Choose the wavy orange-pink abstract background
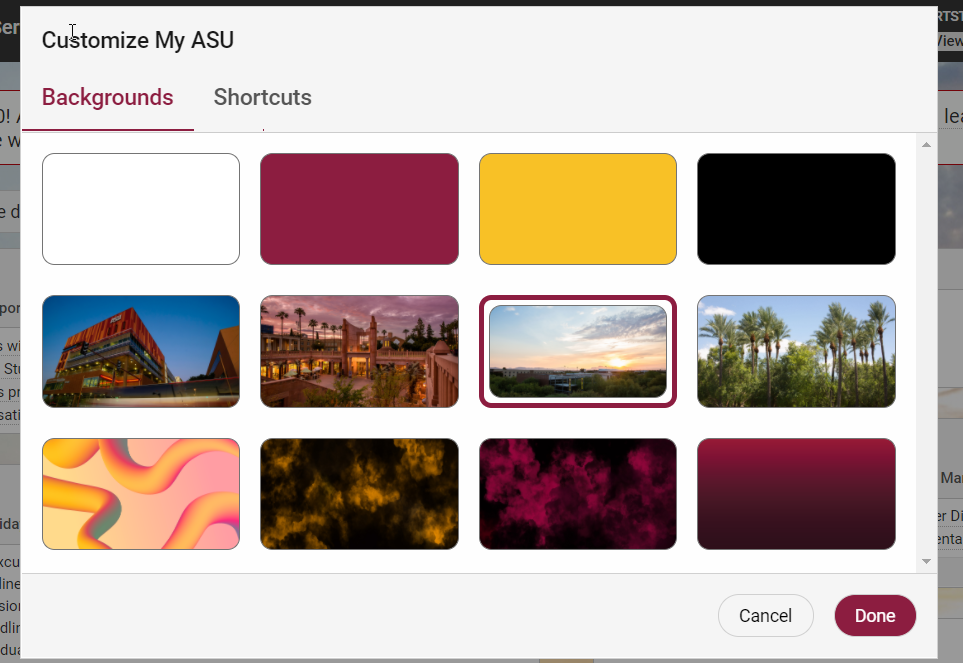The width and height of the screenshot is (963, 663). coord(141,494)
